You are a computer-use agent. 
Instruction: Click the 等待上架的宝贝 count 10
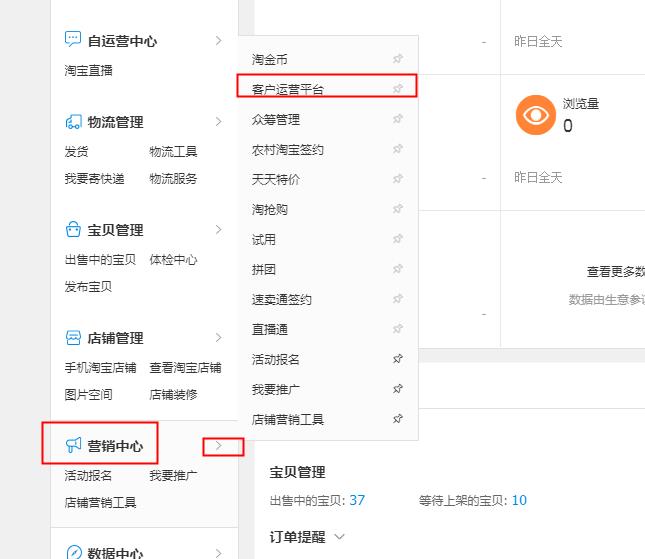point(519,500)
